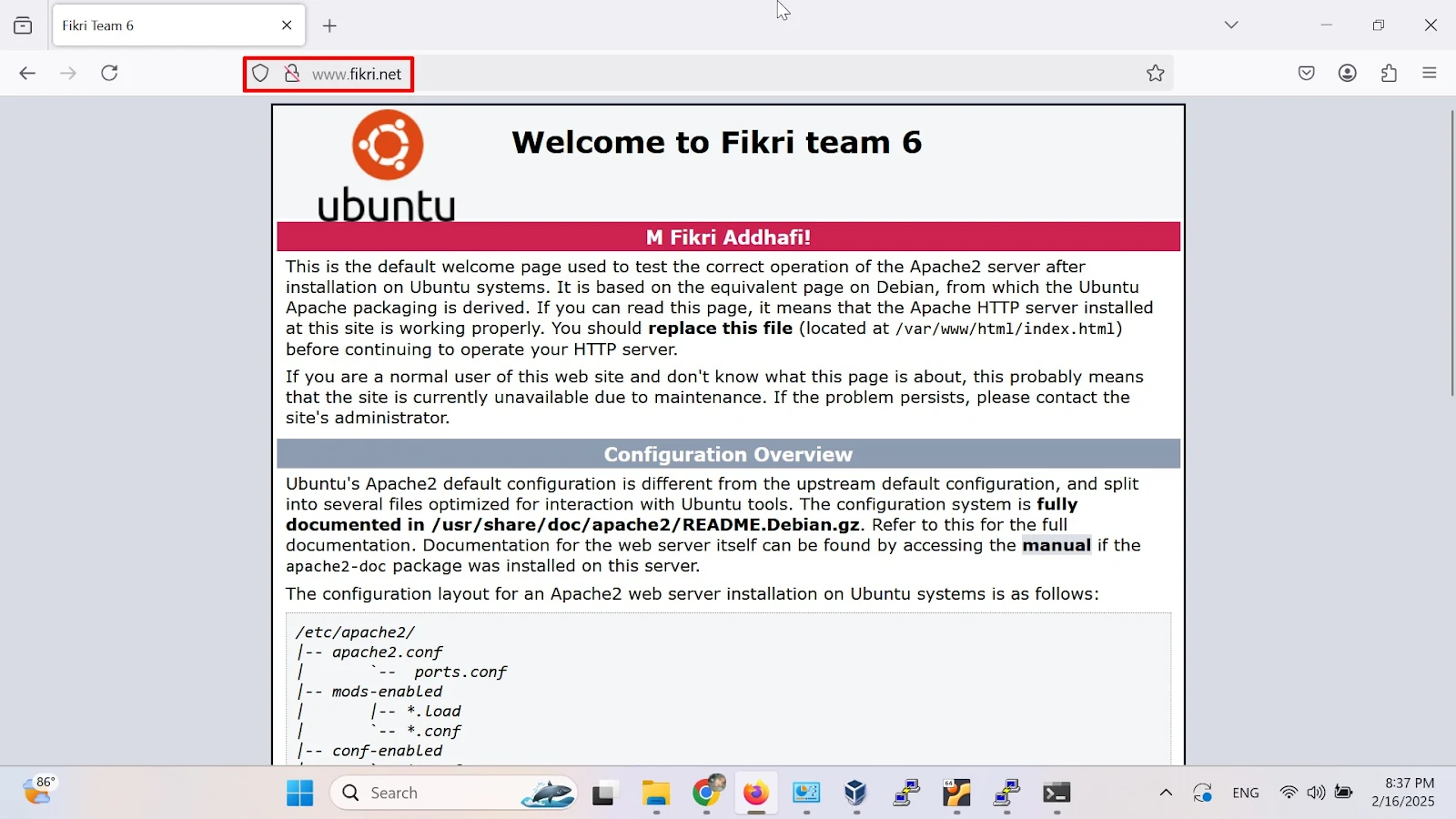The height and width of the screenshot is (819, 1456).
Task: Open the Extensions panel
Action: (1389, 73)
